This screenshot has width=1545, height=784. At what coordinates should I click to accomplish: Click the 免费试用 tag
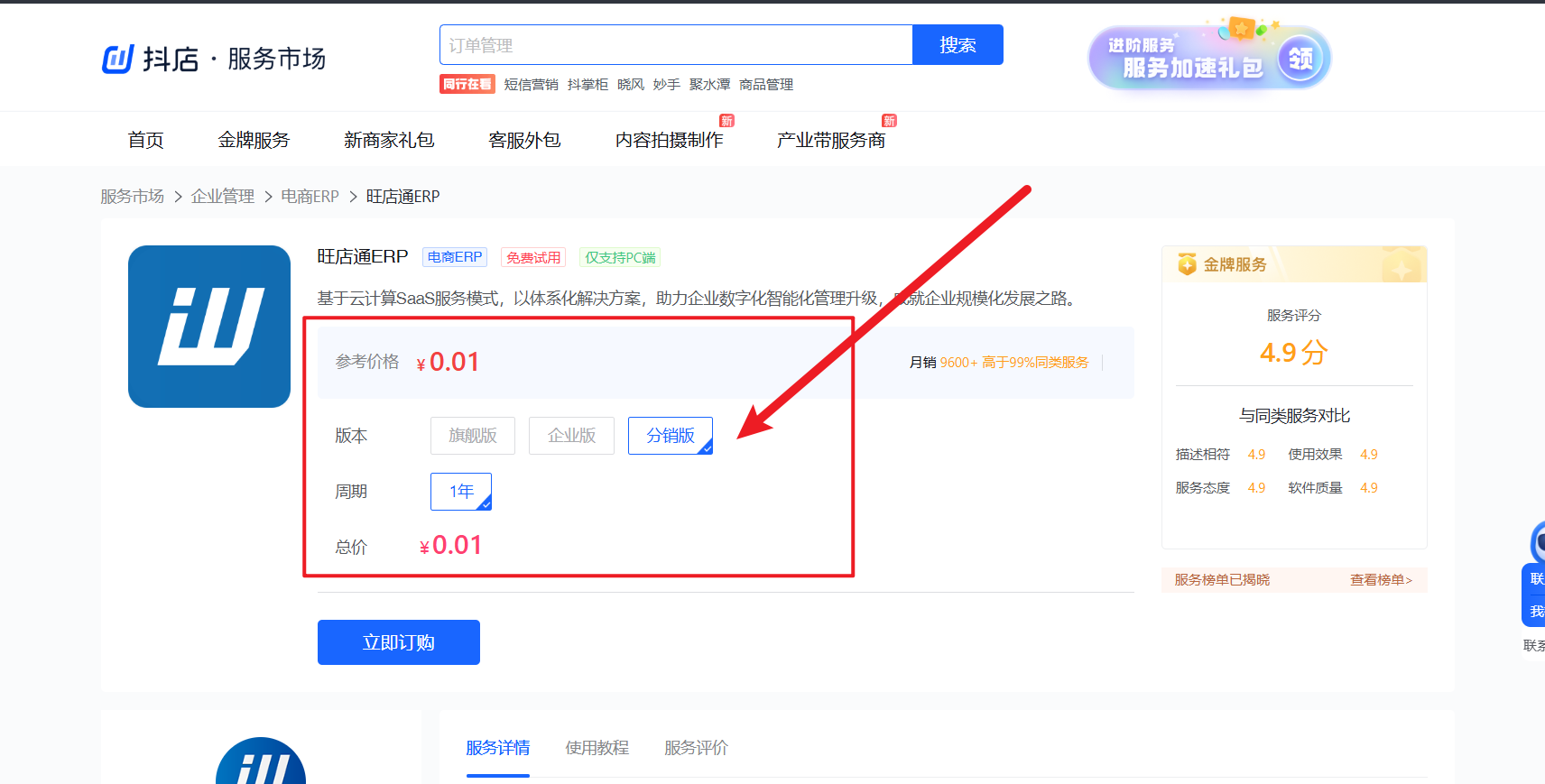tap(533, 257)
